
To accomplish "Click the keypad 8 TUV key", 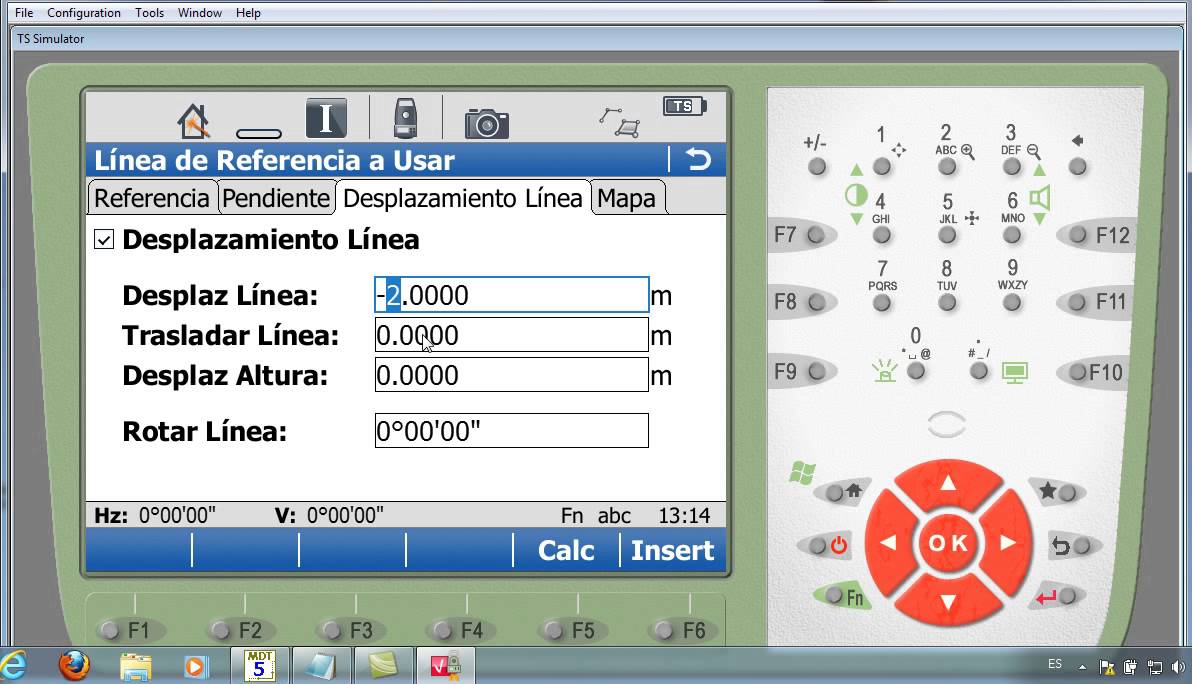I will (947, 302).
